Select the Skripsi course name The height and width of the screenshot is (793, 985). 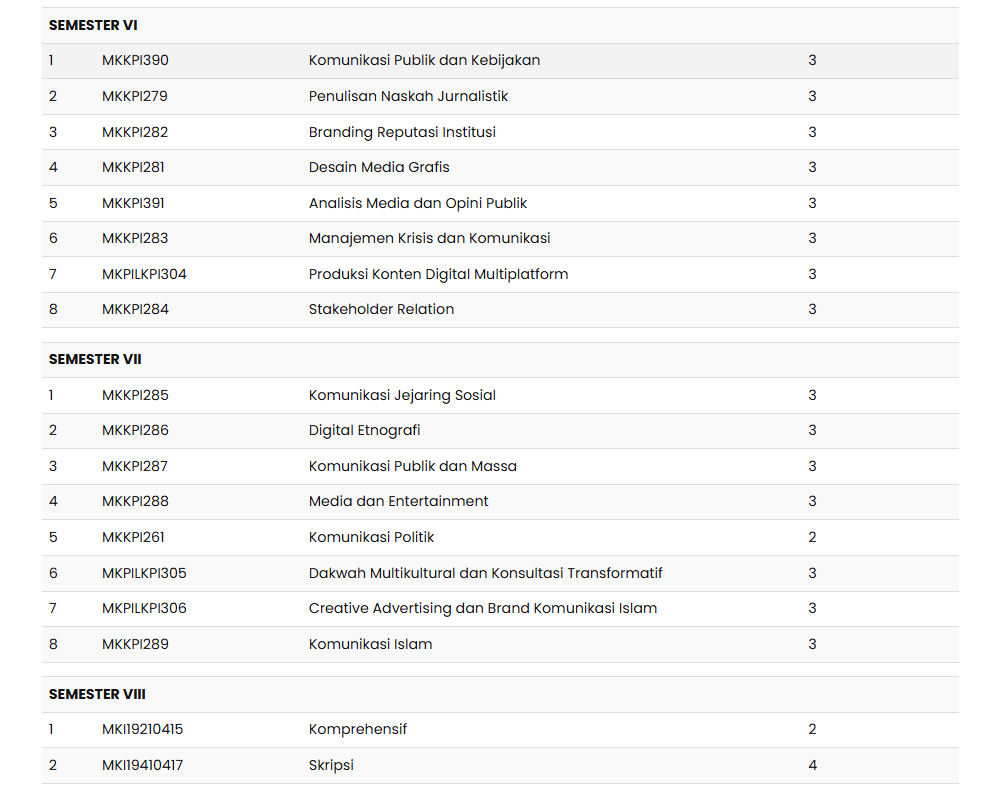coord(331,765)
